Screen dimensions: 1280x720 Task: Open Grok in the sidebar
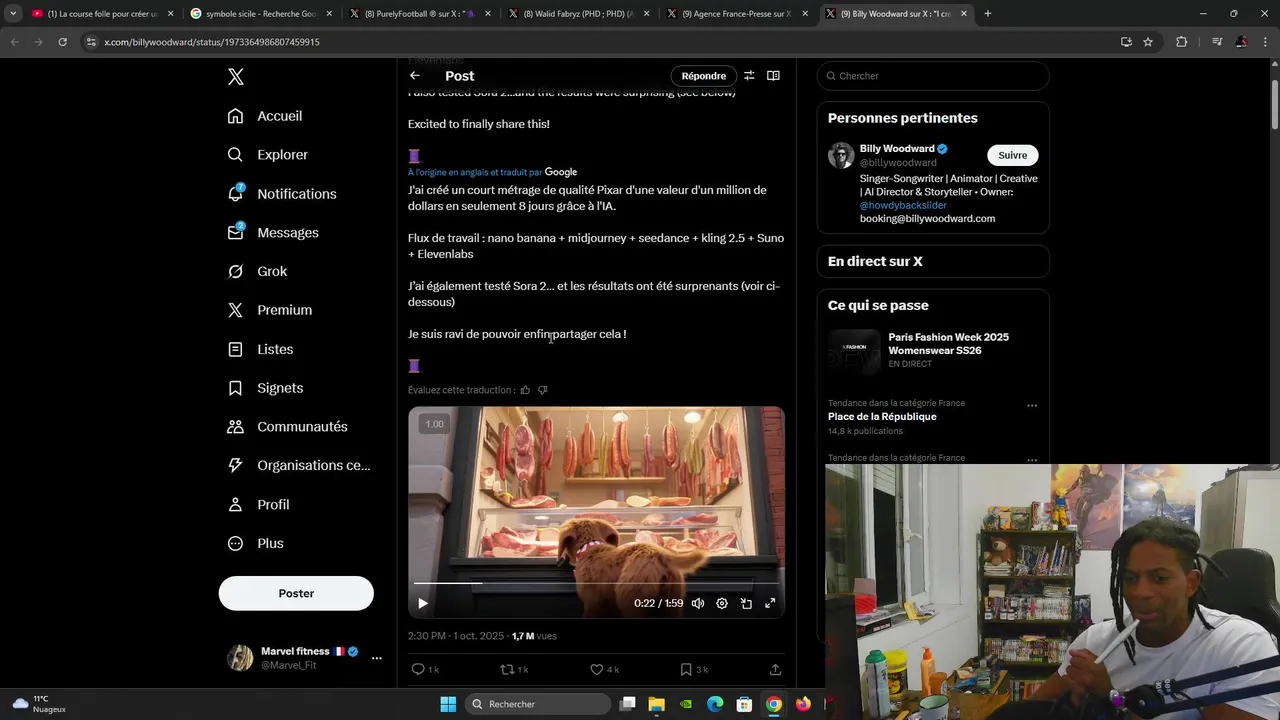click(257, 271)
